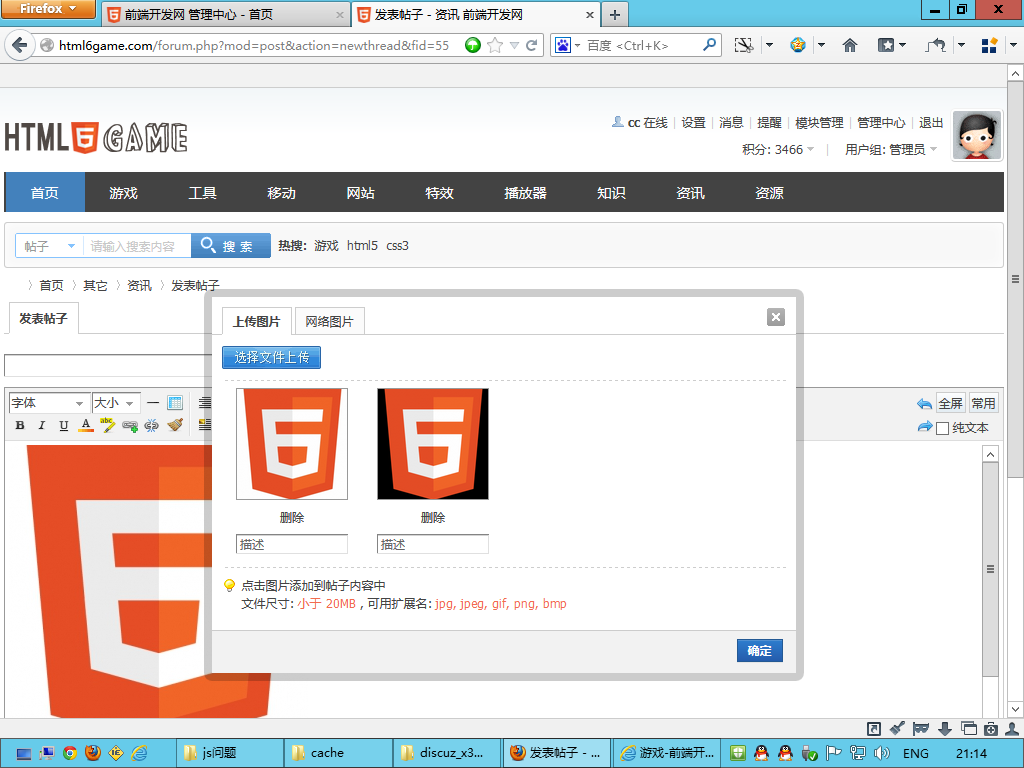Insert the white-background HTML6 thumbnail into post

292,444
